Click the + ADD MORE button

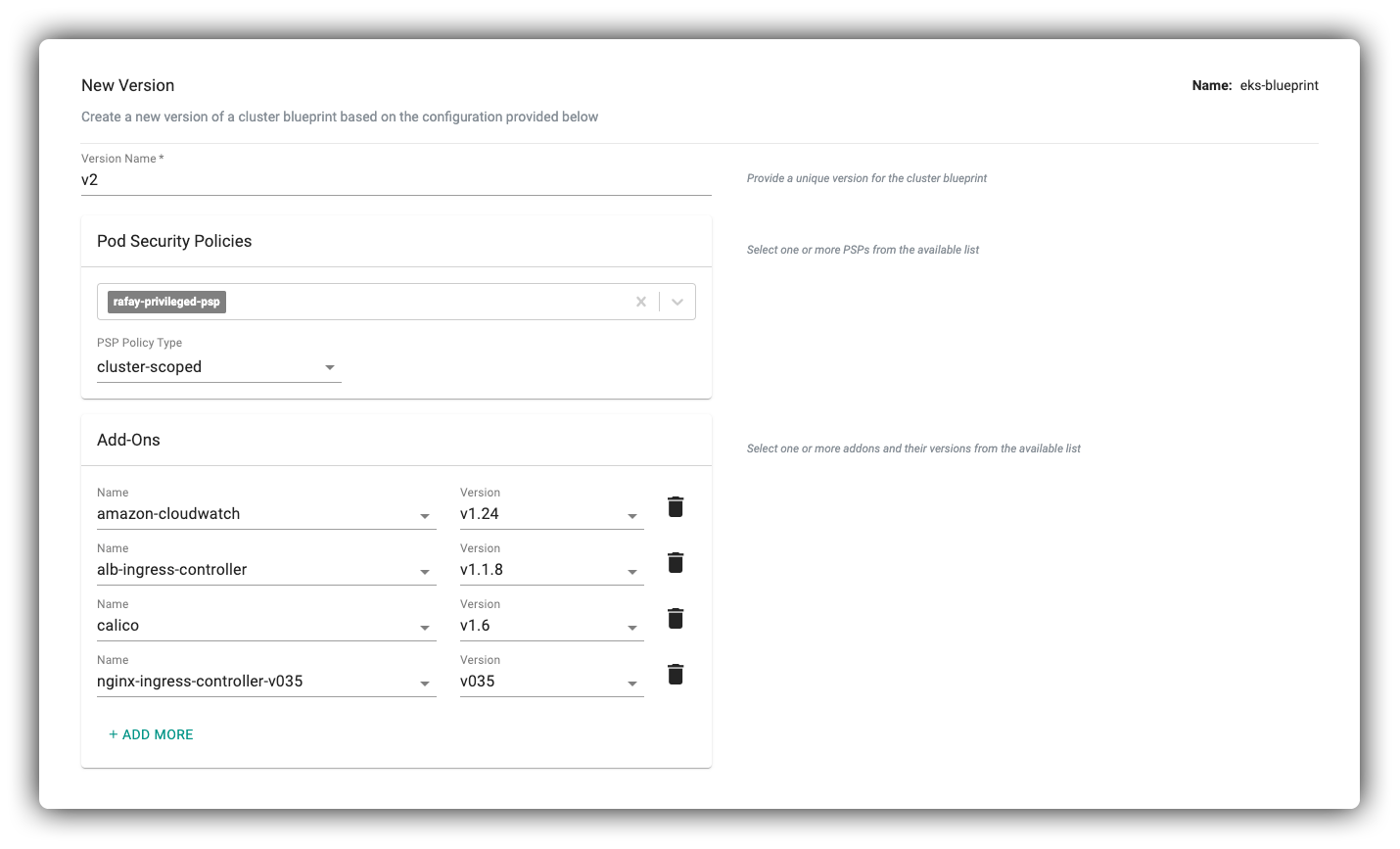point(151,734)
